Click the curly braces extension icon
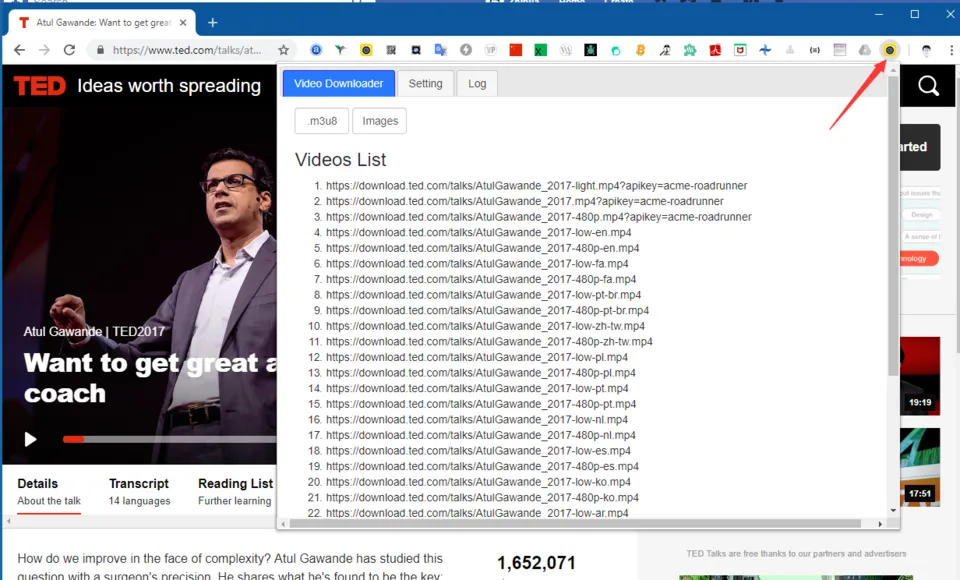The image size is (960, 580). click(814, 50)
